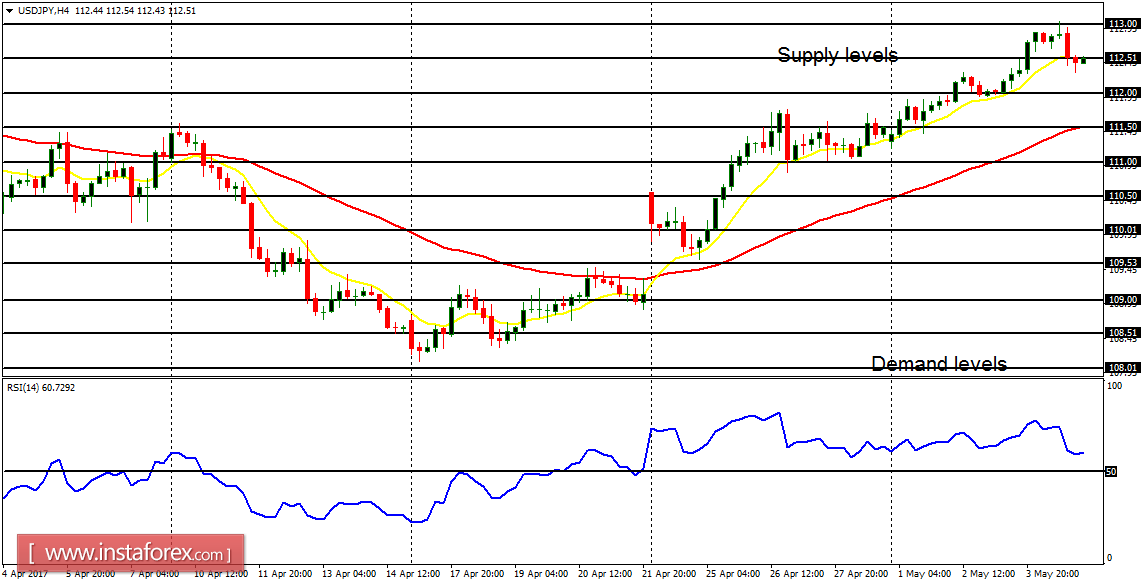Image resolution: width=1143 pixels, height=585 pixels.
Task: Click the OHLC values 112.44 112.54 112.43 112.51
Action: pos(135,11)
